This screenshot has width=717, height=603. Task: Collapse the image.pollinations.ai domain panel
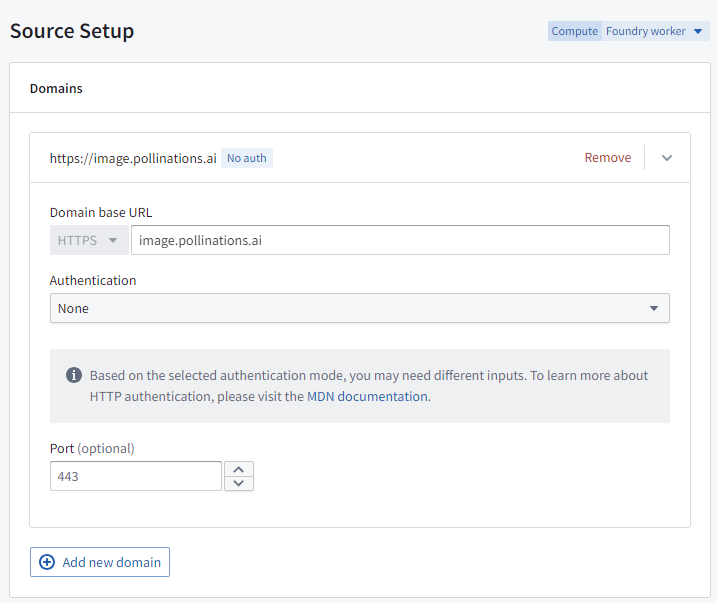pos(667,158)
